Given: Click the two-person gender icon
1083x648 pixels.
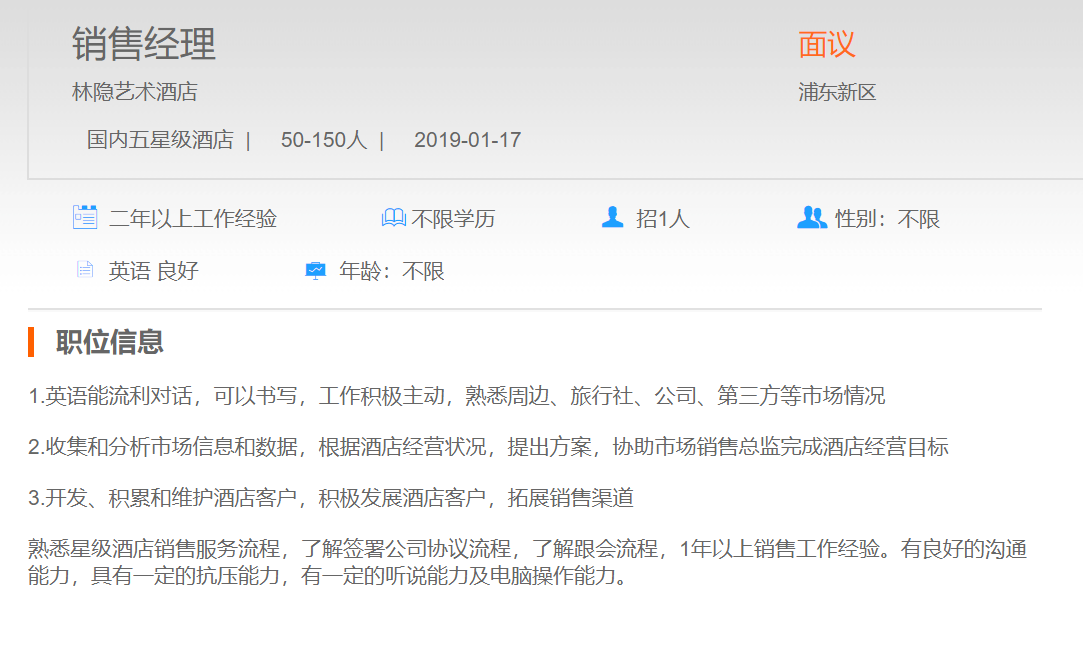Looking at the screenshot, I should (811, 217).
